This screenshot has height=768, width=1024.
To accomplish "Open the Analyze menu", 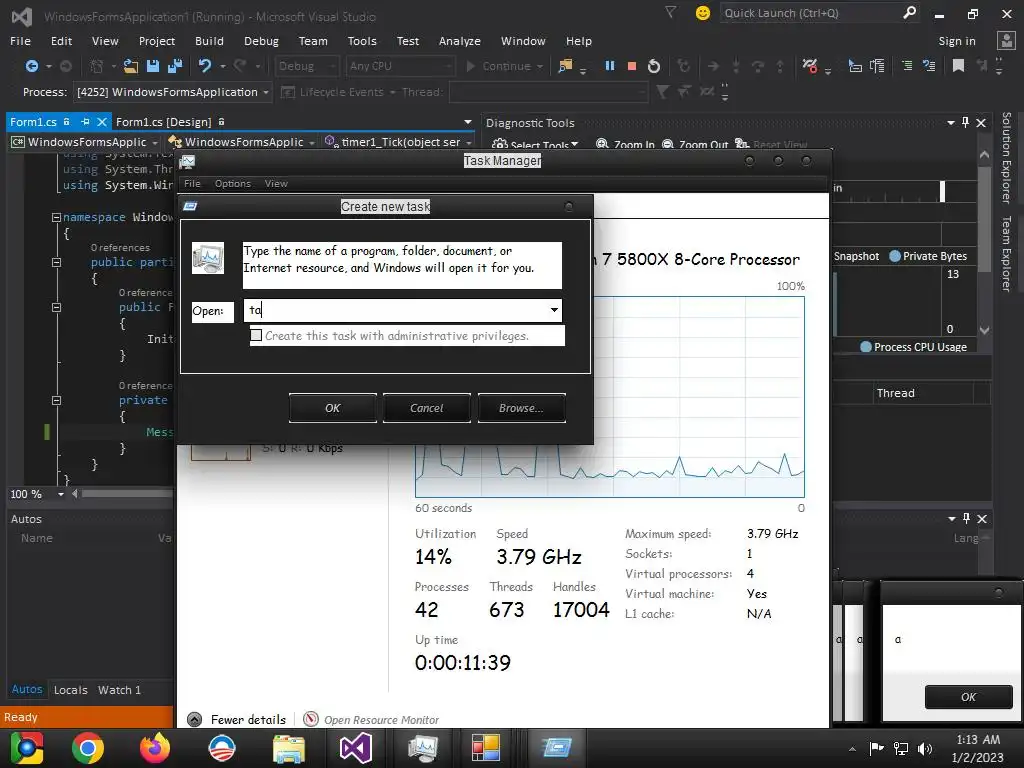I will (460, 41).
